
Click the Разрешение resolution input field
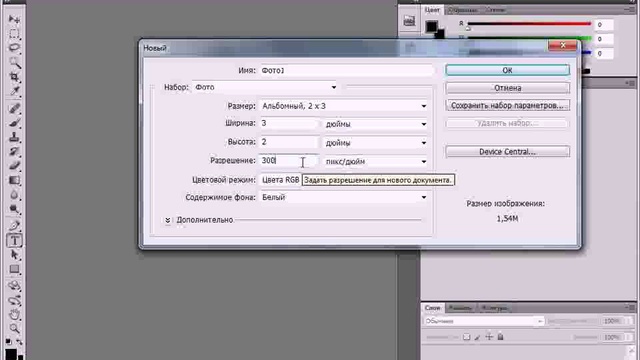[289, 161]
